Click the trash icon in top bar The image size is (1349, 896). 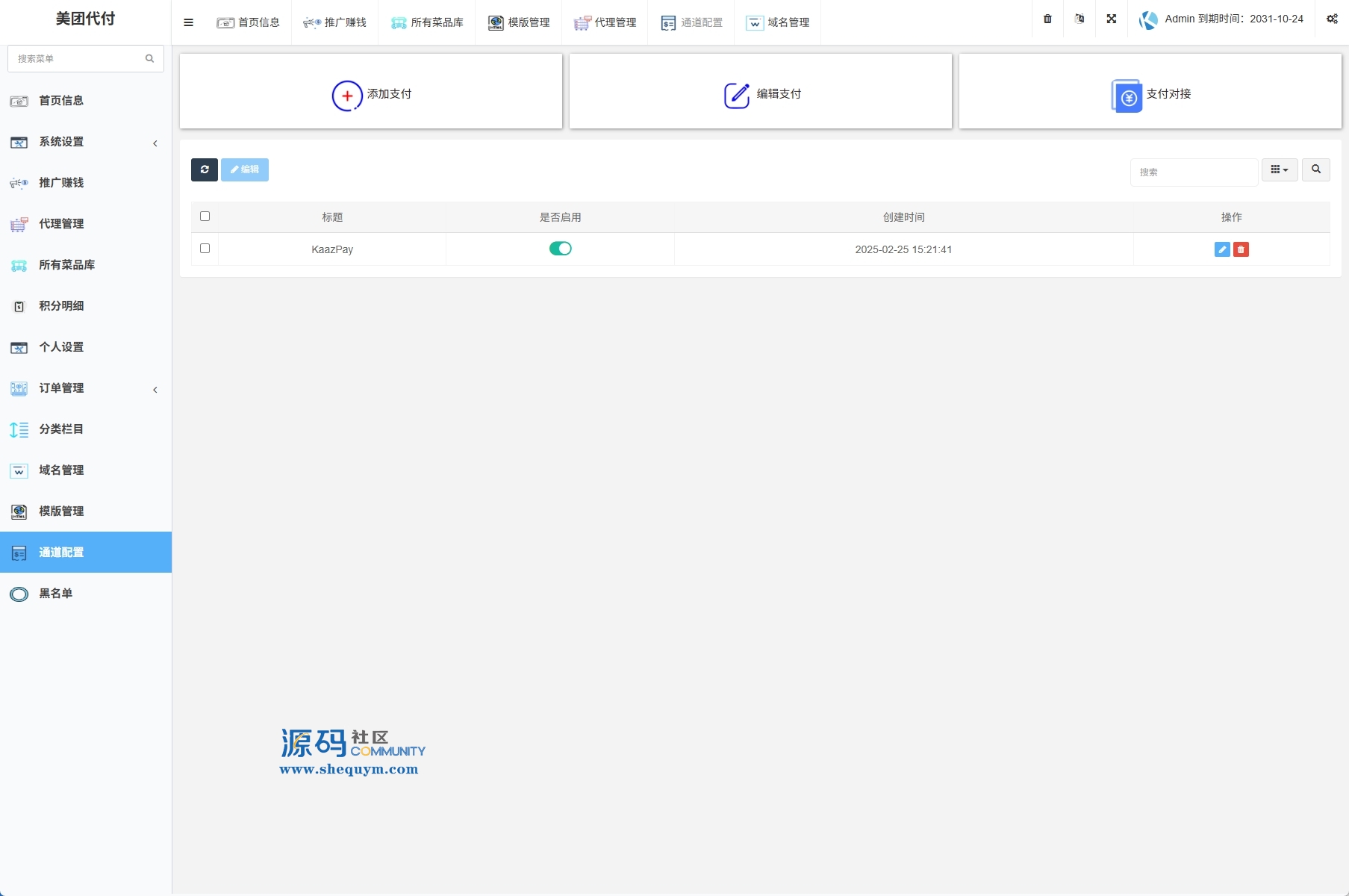point(1047,19)
